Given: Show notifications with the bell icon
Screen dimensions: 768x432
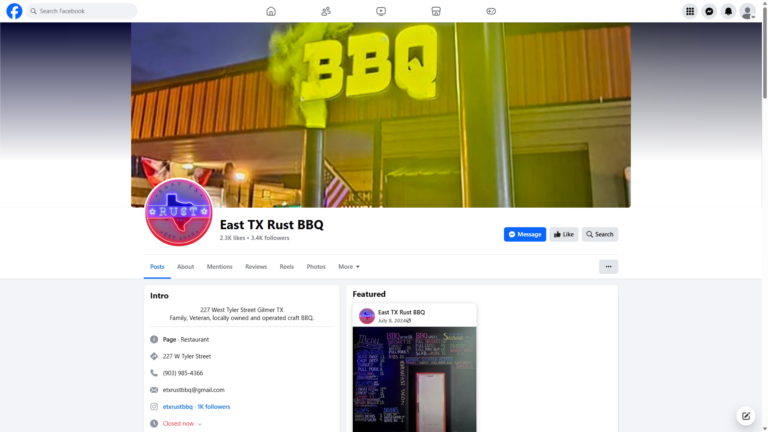Looking at the screenshot, I should [728, 11].
